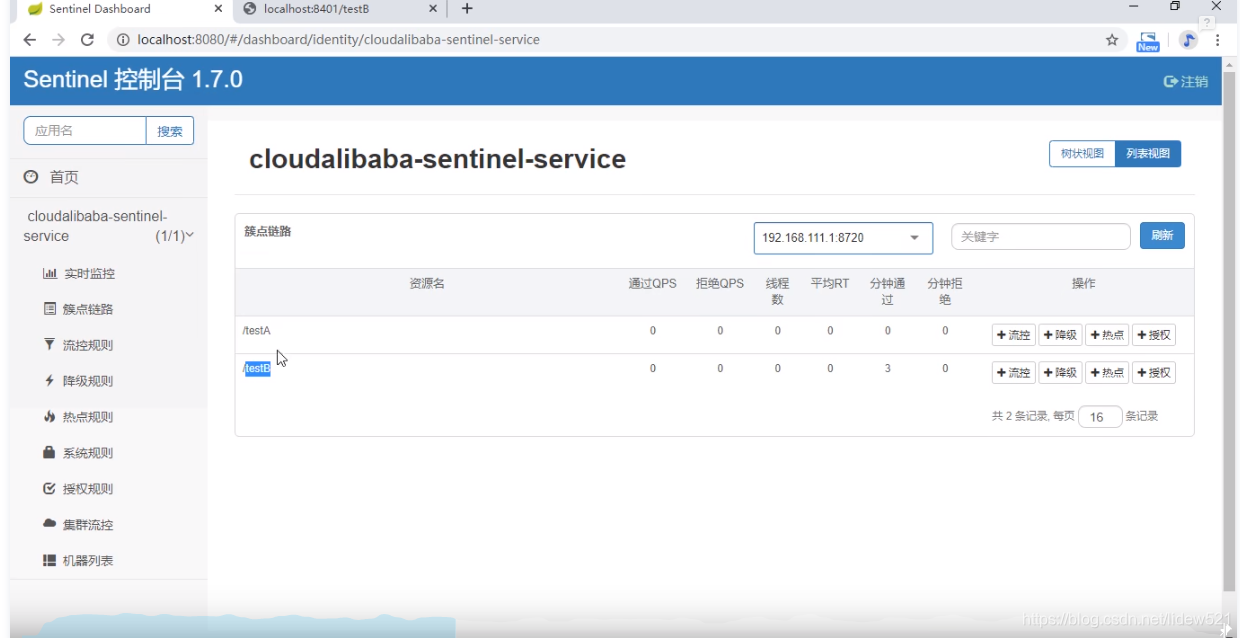Open the 流控规则 filter icon in sidebar
This screenshot has width=1240, height=638.
pos(50,345)
